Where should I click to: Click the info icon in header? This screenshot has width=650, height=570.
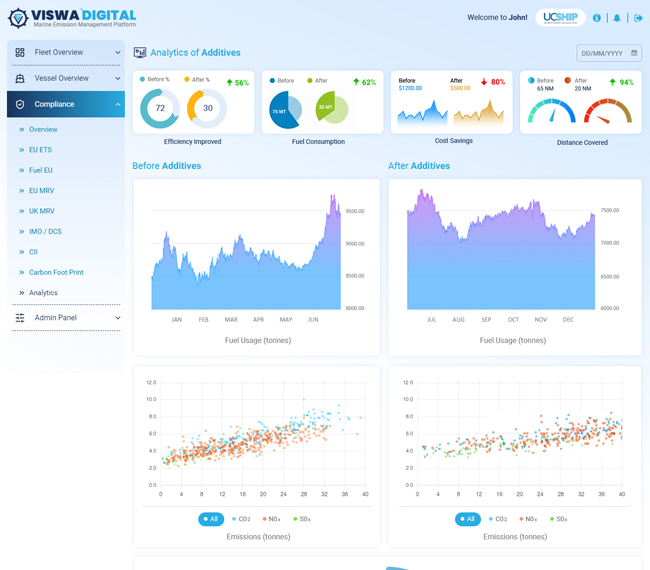click(597, 18)
